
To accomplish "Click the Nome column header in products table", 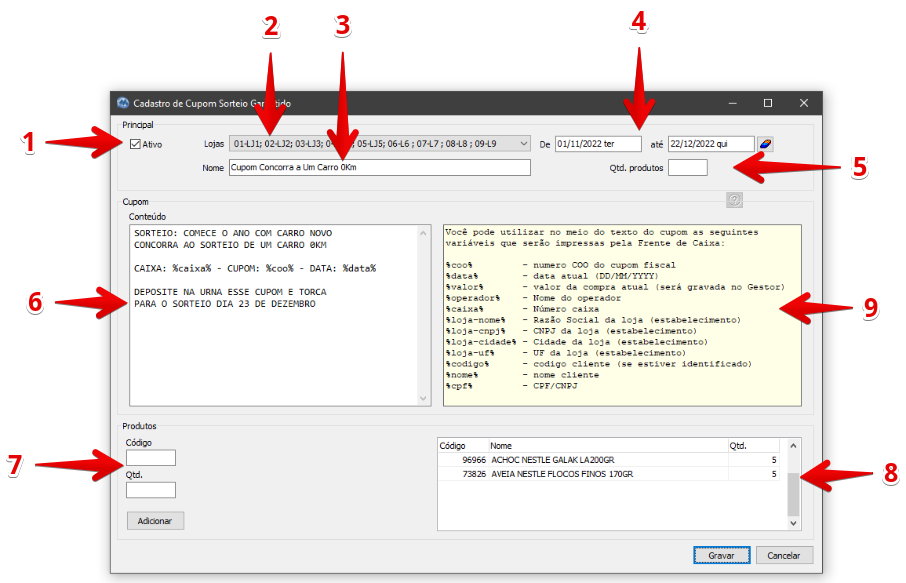I will (x=608, y=445).
